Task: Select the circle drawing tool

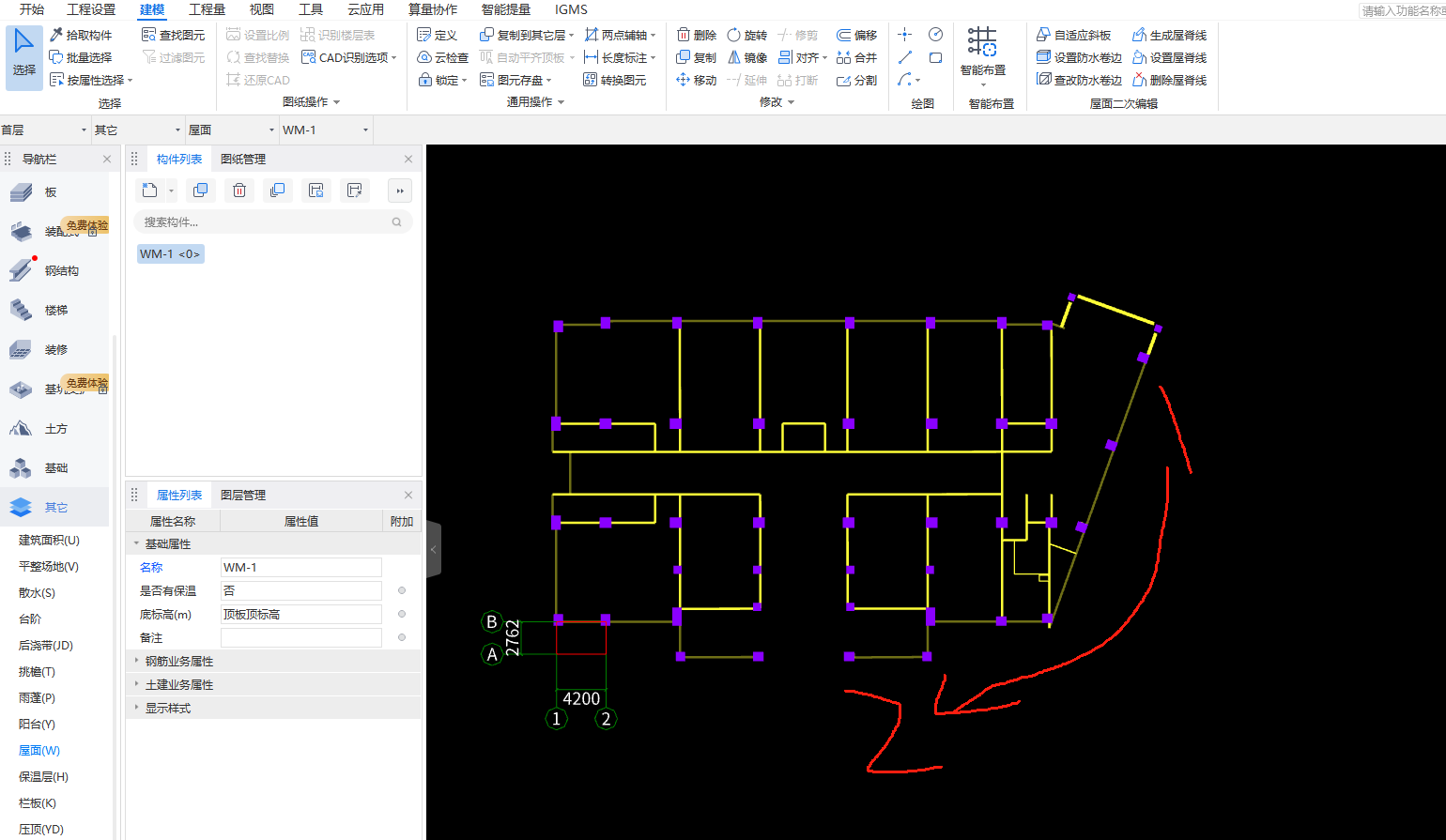Action: tap(935, 35)
